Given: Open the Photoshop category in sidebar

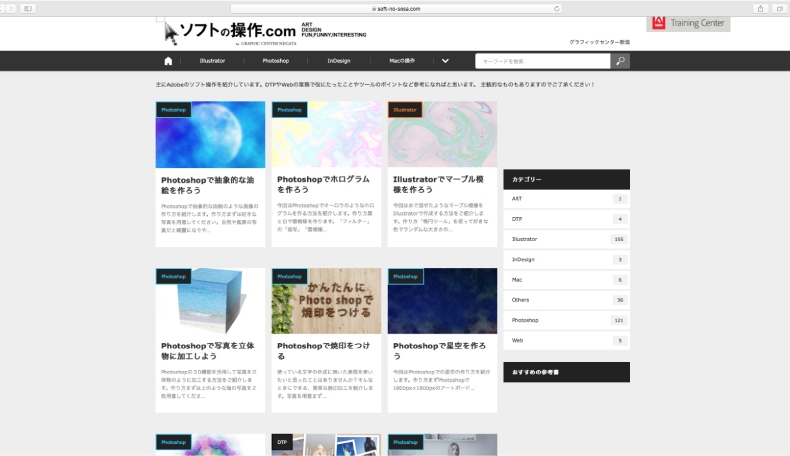Looking at the screenshot, I should pyautogui.click(x=566, y=320).
